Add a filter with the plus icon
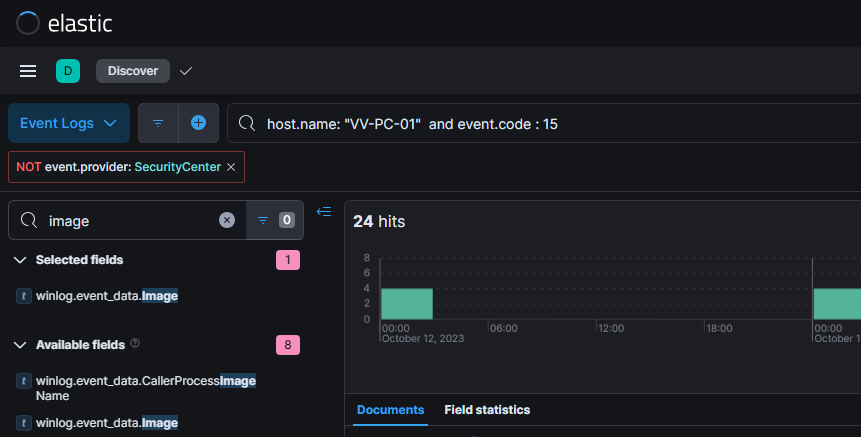 (x=198, y=124)
